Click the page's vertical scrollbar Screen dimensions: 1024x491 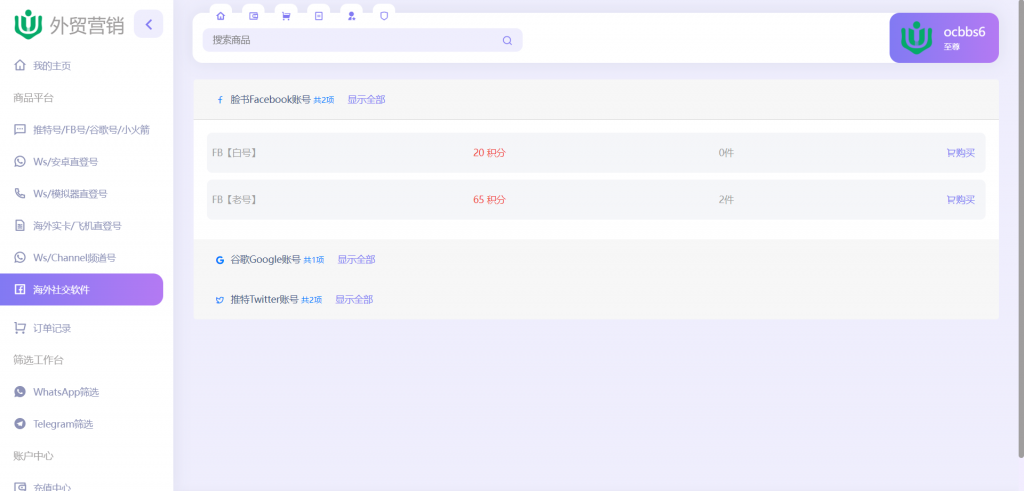tap(1020, 229)
